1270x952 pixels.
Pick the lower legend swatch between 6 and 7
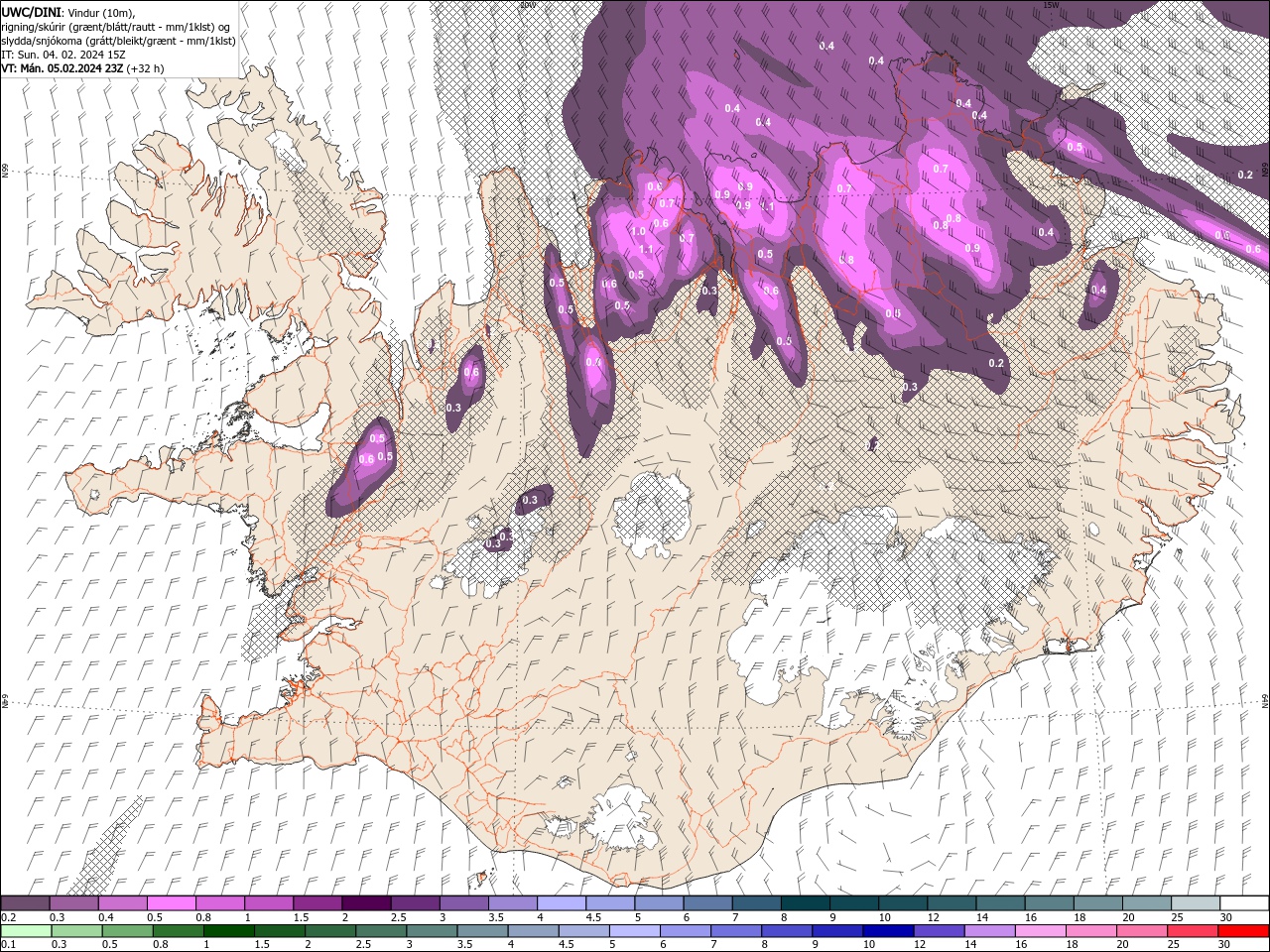[x=686, y=931]
